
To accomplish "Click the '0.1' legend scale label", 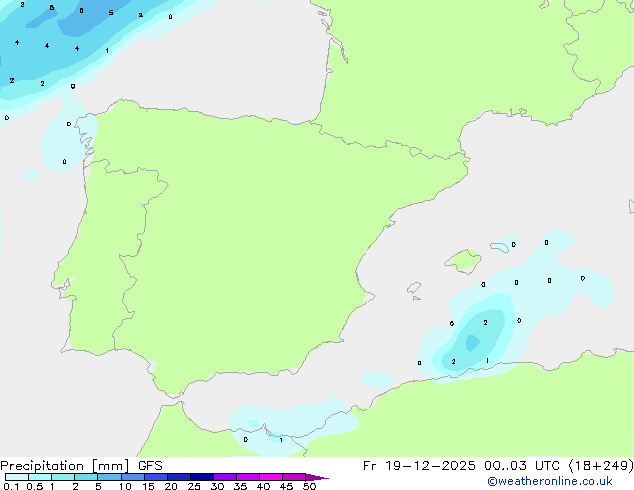I will click(11, 486).
